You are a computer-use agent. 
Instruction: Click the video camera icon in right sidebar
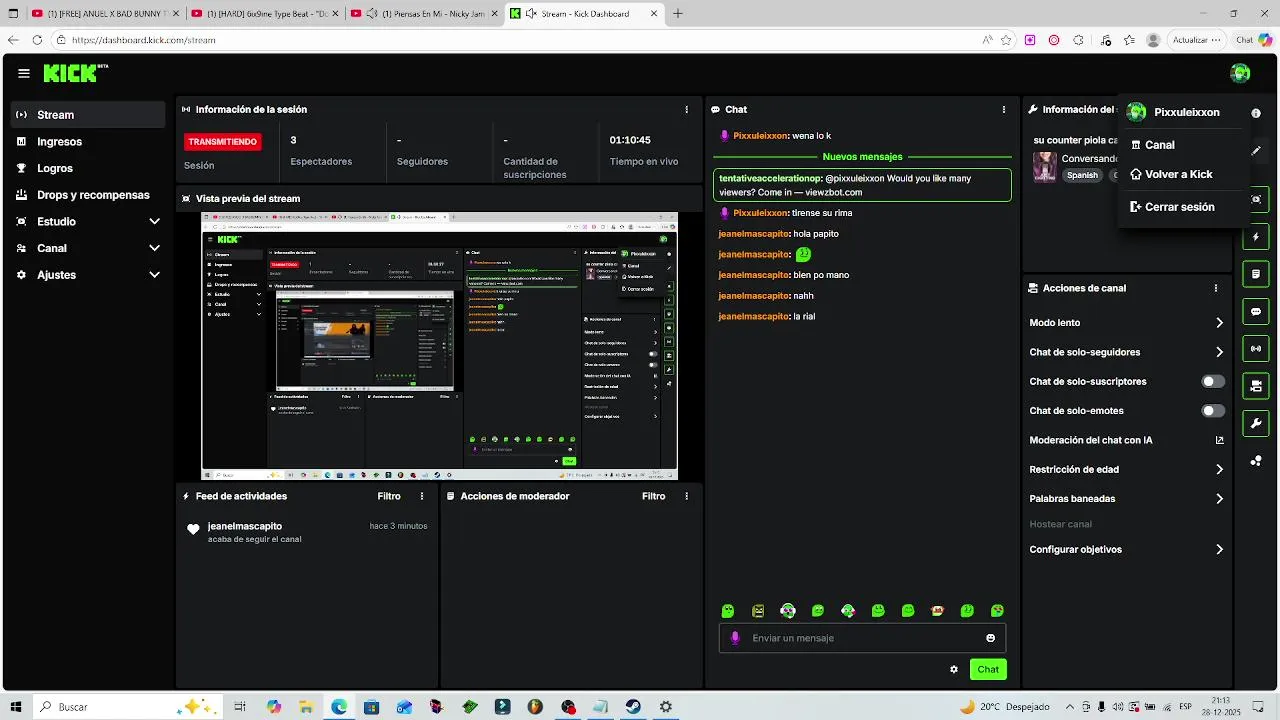click(1256, 386)
